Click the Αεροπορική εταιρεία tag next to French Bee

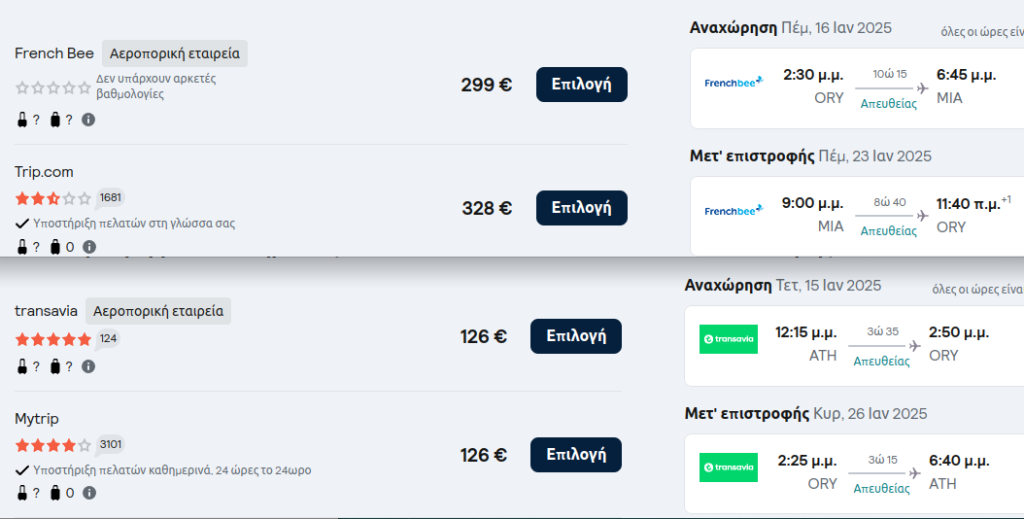pyautogui.click(x=174, y=54)
